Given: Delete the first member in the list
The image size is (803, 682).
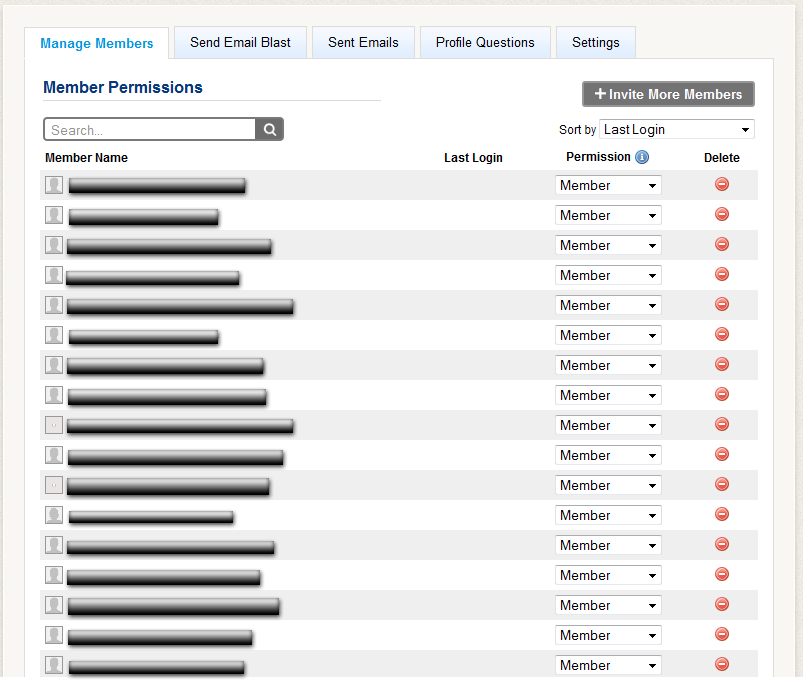Looking at the screenshot, I should point(722,185).
